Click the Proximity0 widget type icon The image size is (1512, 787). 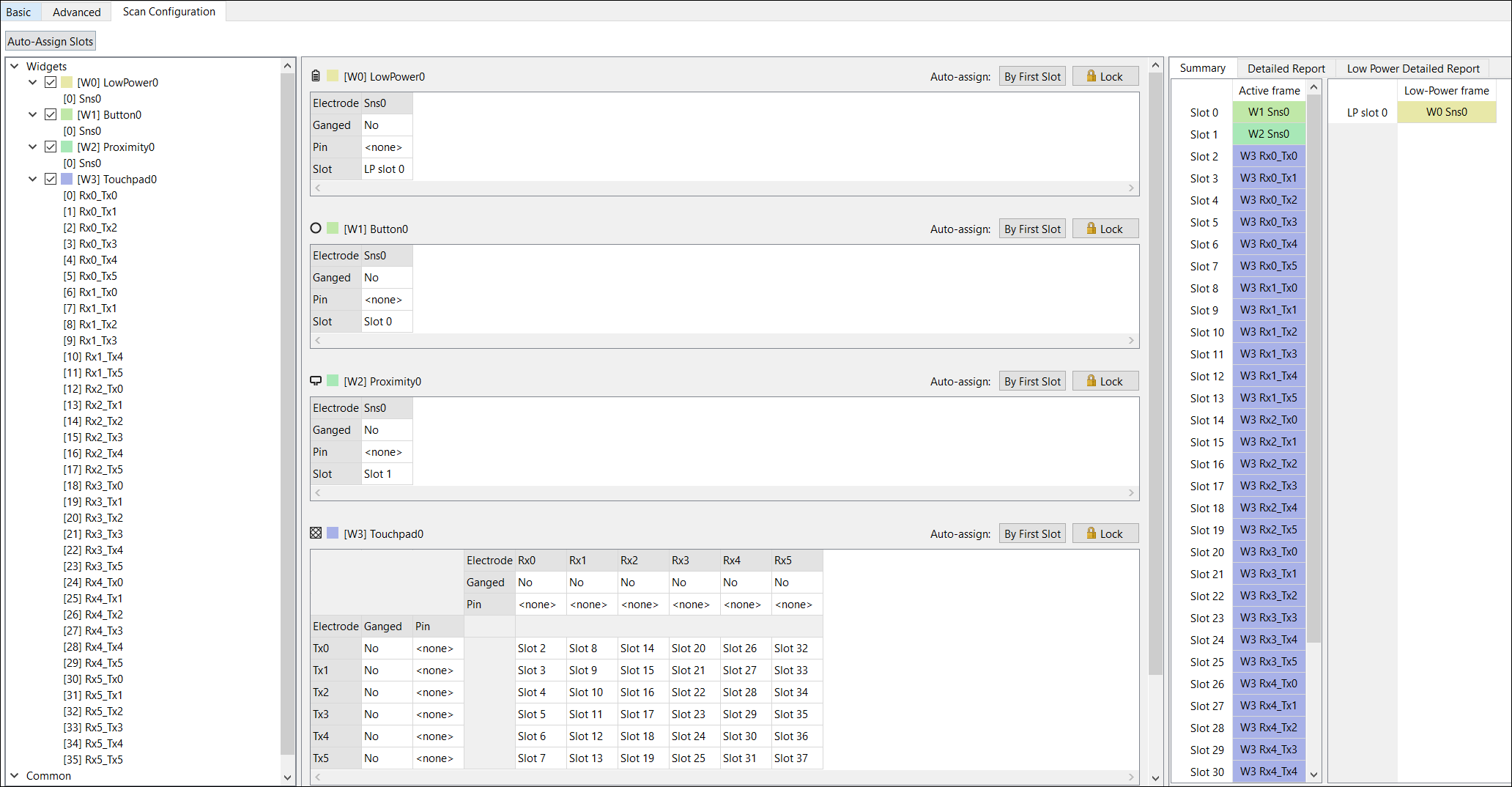coord(316,381)
